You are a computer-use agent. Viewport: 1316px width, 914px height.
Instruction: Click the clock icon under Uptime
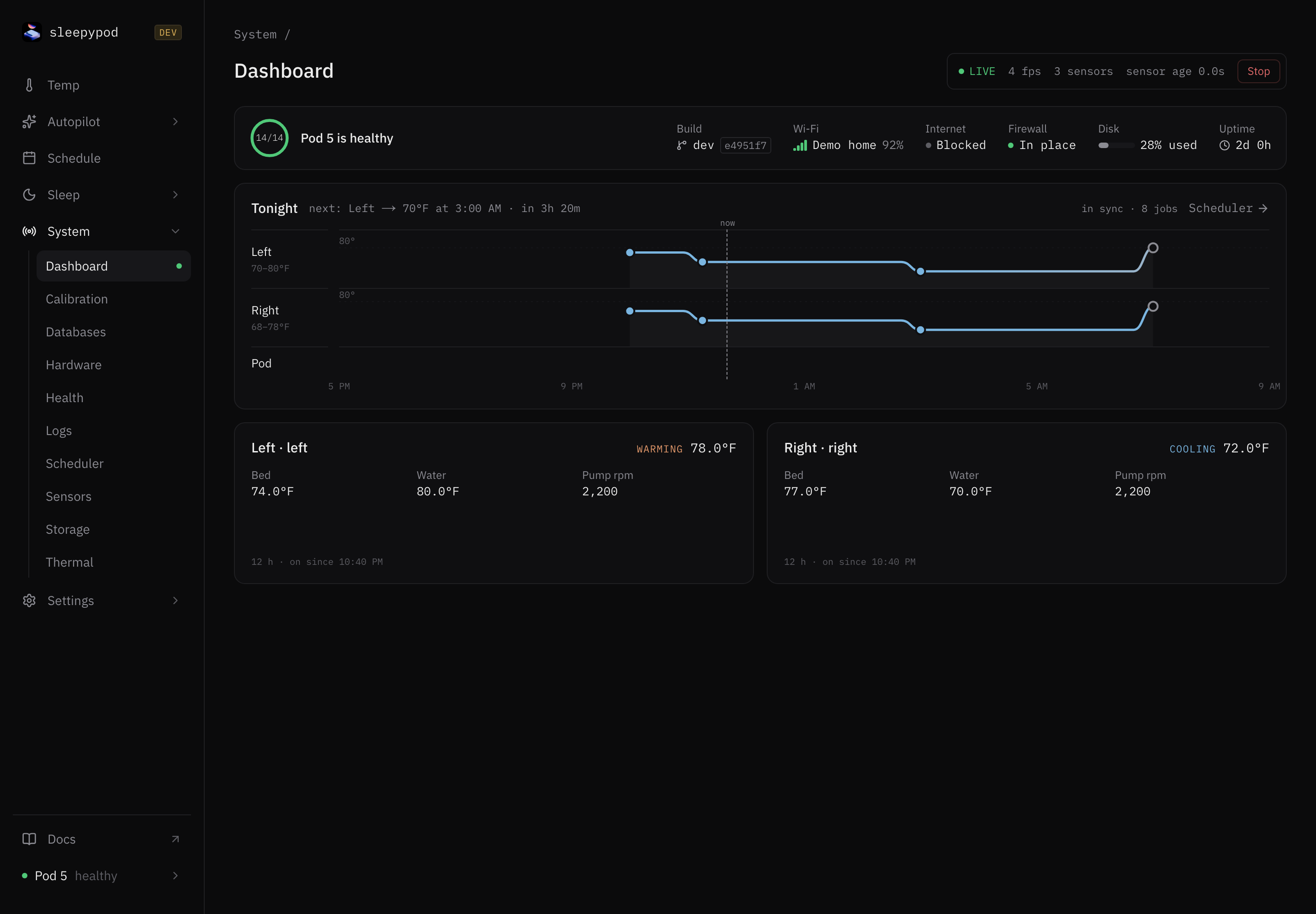click(1224, 145)
